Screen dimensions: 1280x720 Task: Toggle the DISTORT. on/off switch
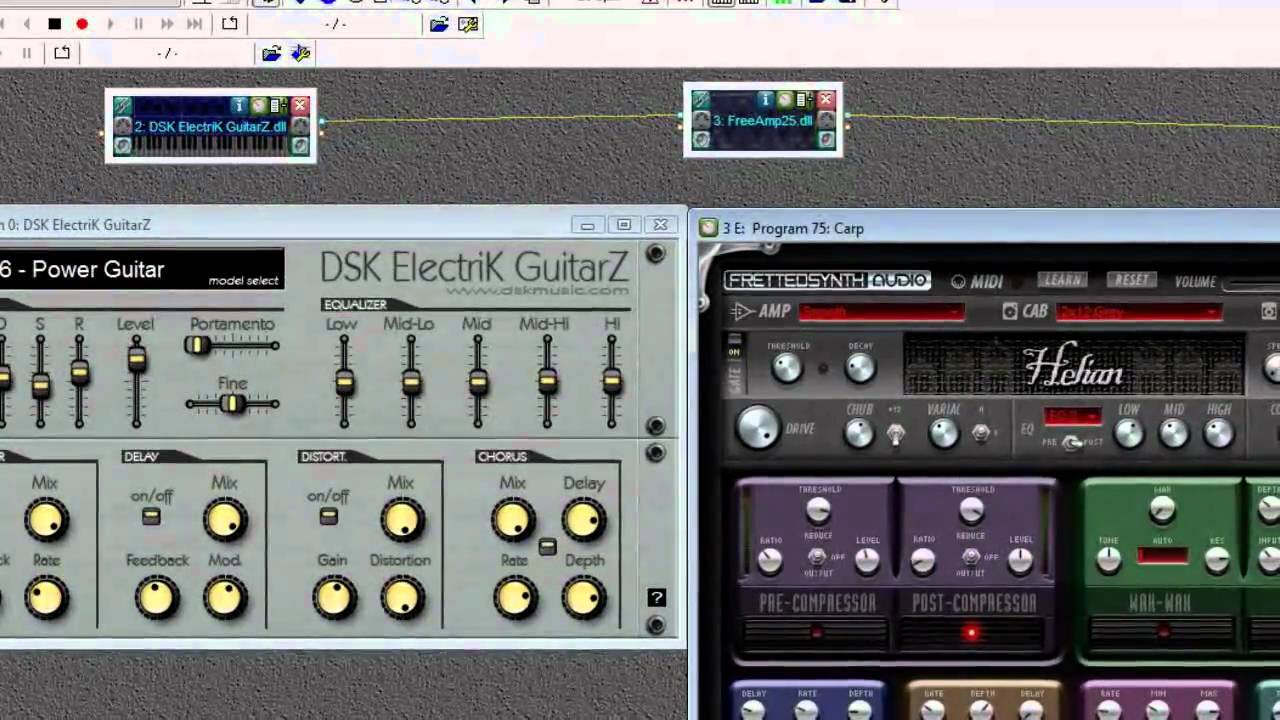(x=328, y=516)
